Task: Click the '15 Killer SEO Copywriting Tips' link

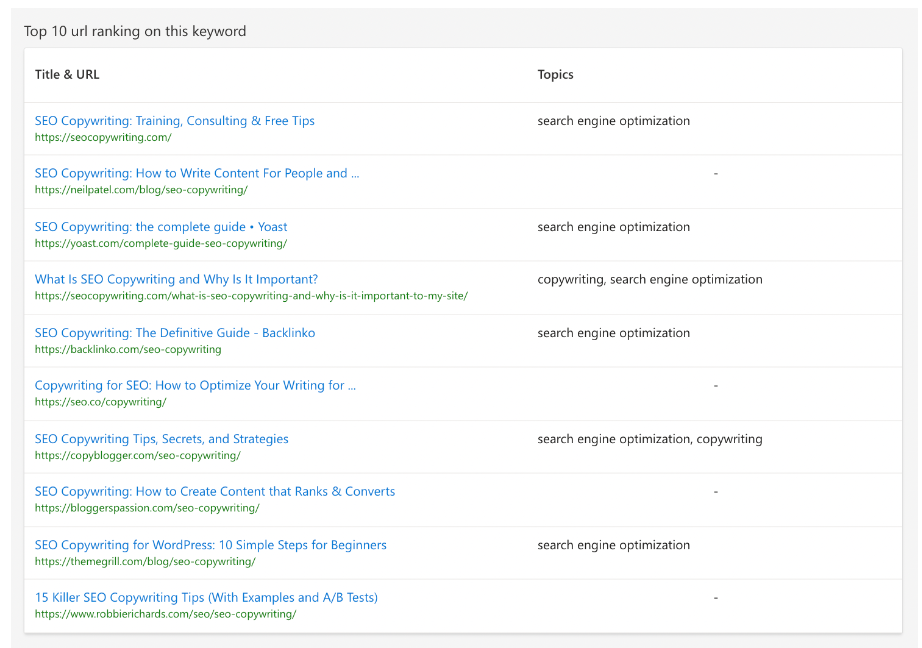Action: pos(206,598)
